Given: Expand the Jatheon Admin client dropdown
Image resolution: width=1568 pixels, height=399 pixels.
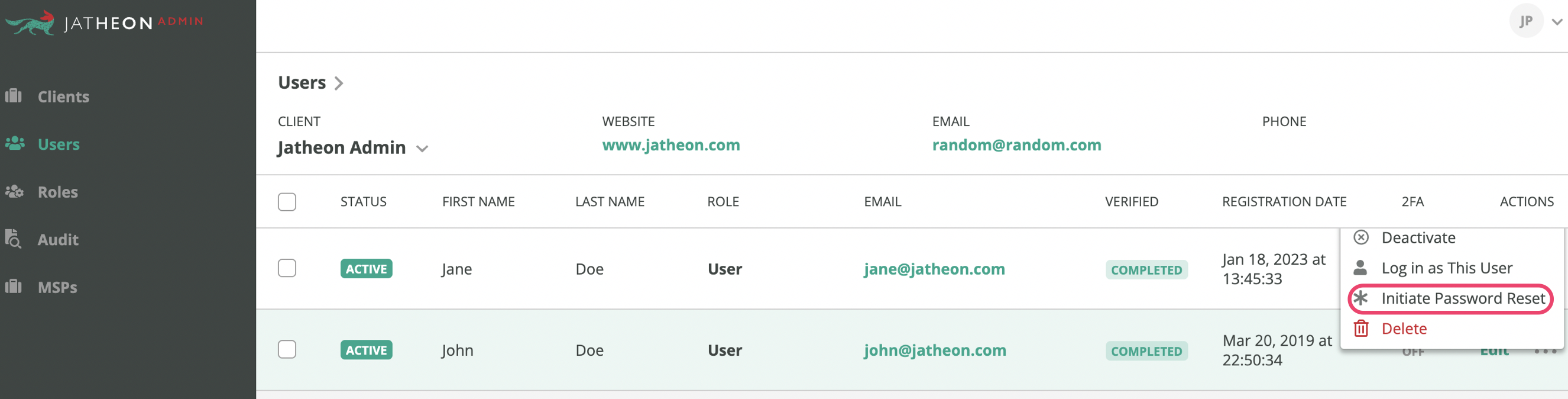Looking at the screenshot, I should (x=422, y=149).
